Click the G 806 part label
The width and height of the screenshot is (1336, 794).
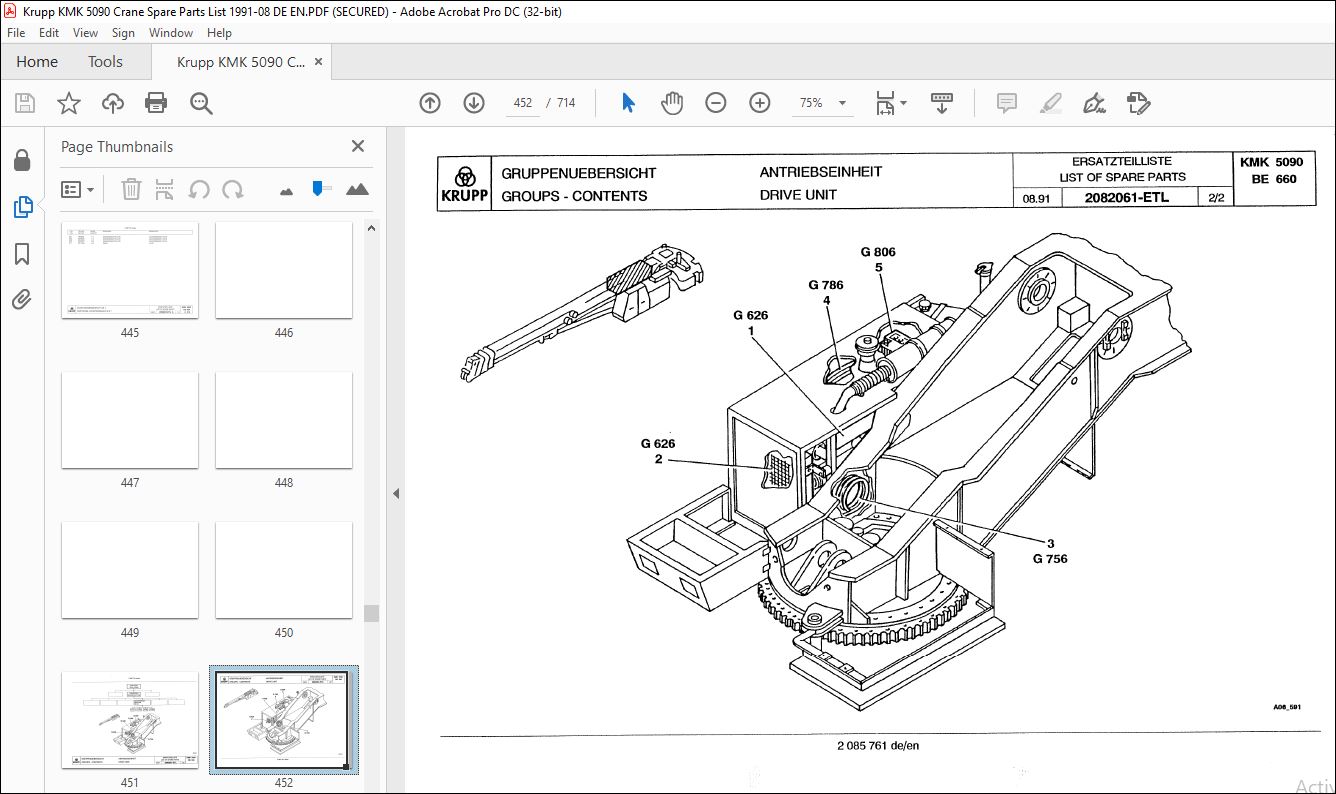(878, 252)
